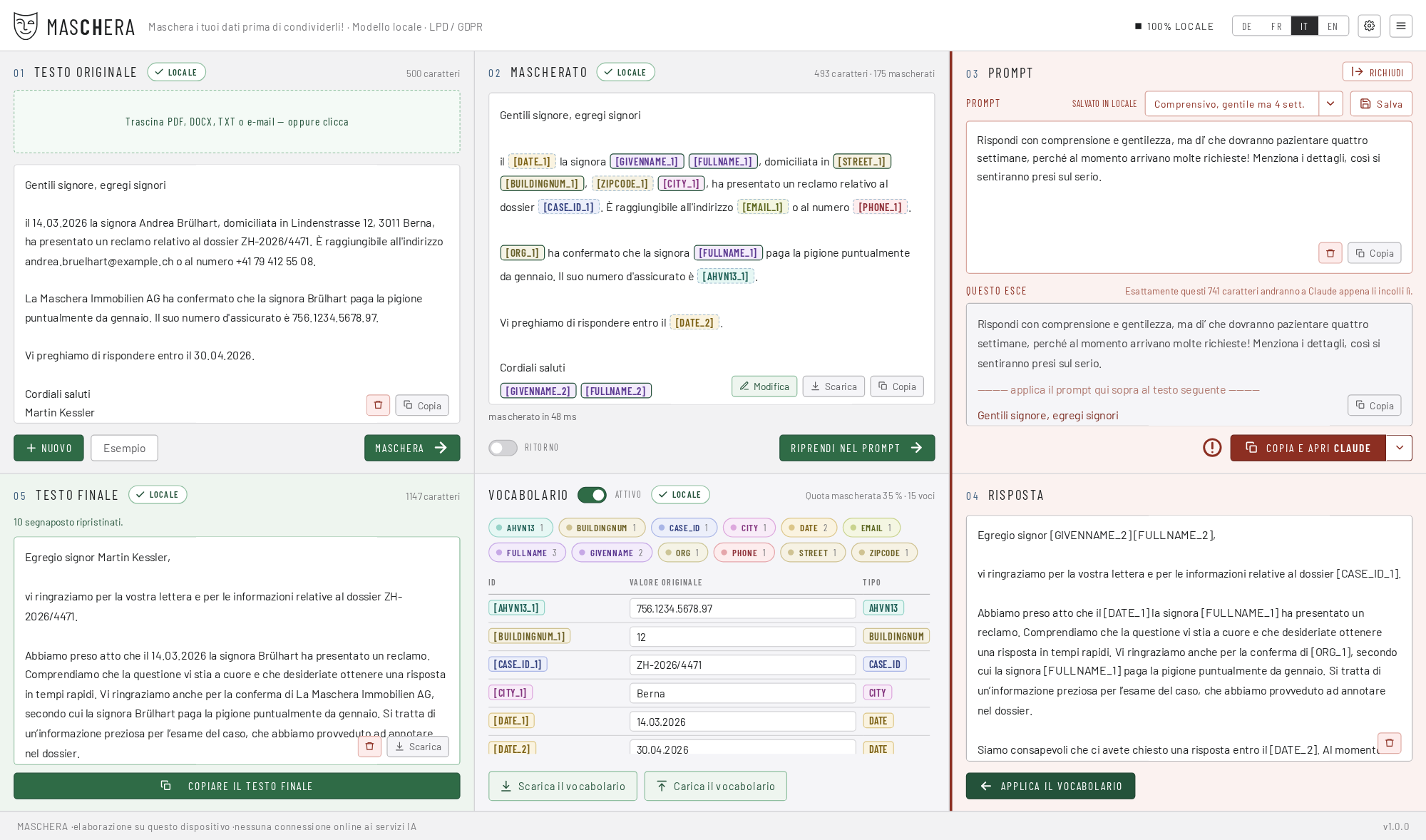Click the file drop zone Trascina PDF
Viewport: 1426px width, 840px height.
pos(237,122)
